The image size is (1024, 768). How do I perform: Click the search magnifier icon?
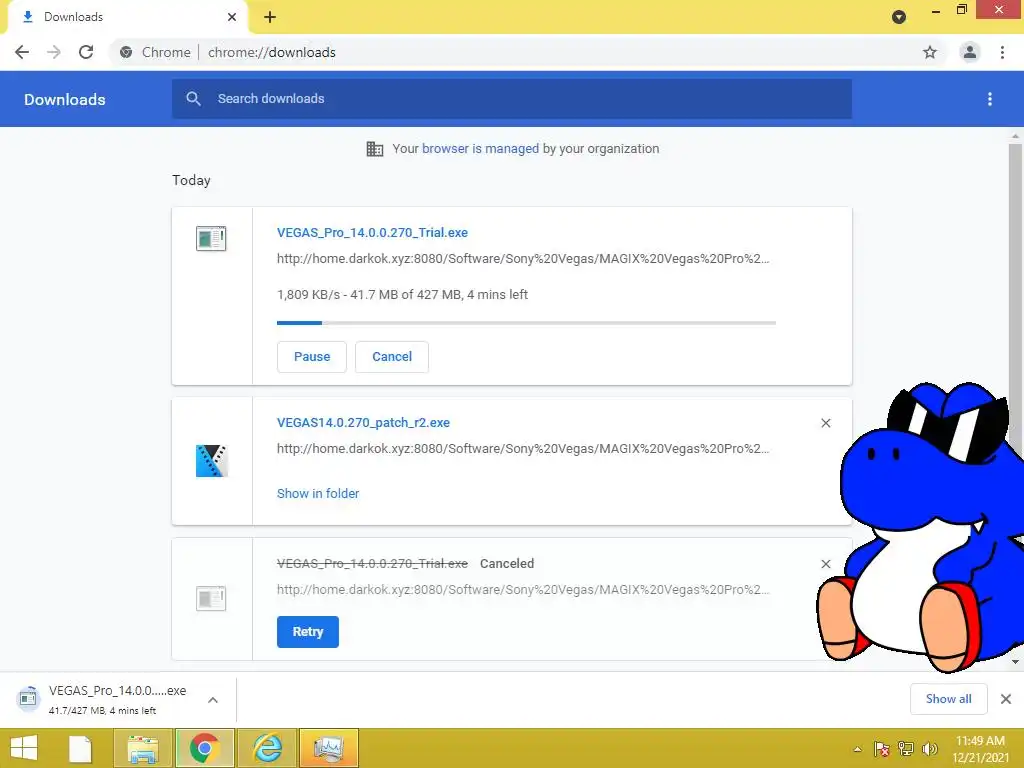[x=193, y=99]
